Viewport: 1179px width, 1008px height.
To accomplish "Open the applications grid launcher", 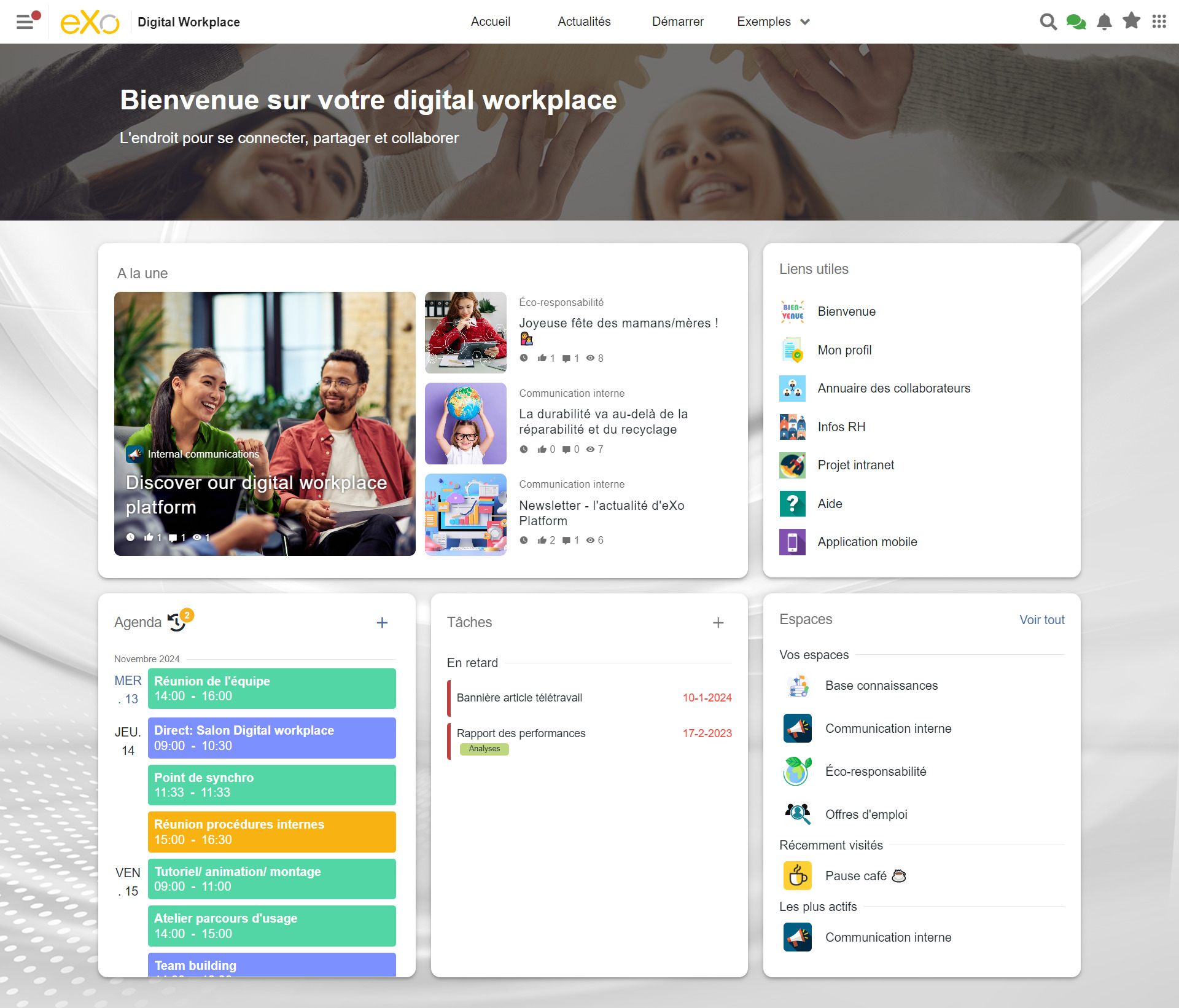I will point(1159,21).
